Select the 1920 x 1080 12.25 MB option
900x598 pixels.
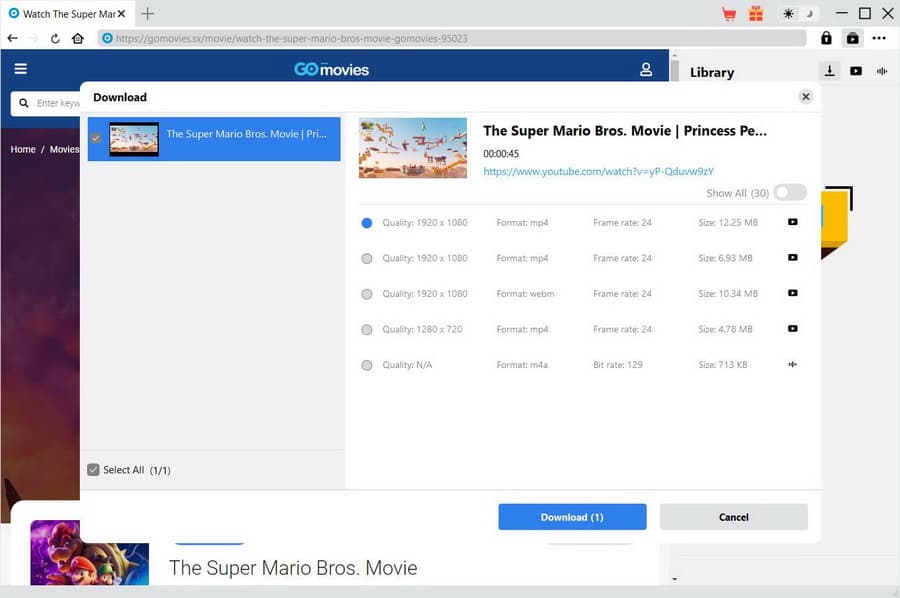coord(367,223)
